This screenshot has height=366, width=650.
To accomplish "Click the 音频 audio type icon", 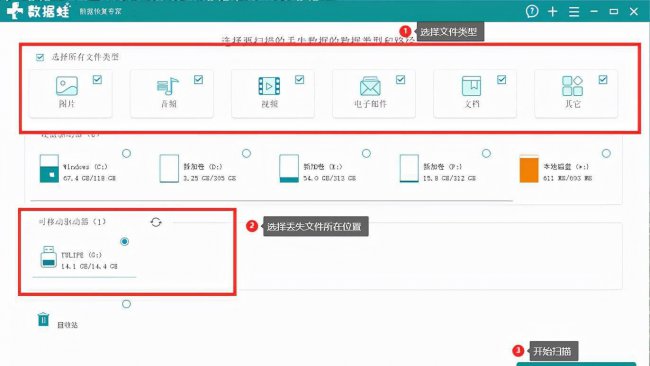I will pos(167,86).
